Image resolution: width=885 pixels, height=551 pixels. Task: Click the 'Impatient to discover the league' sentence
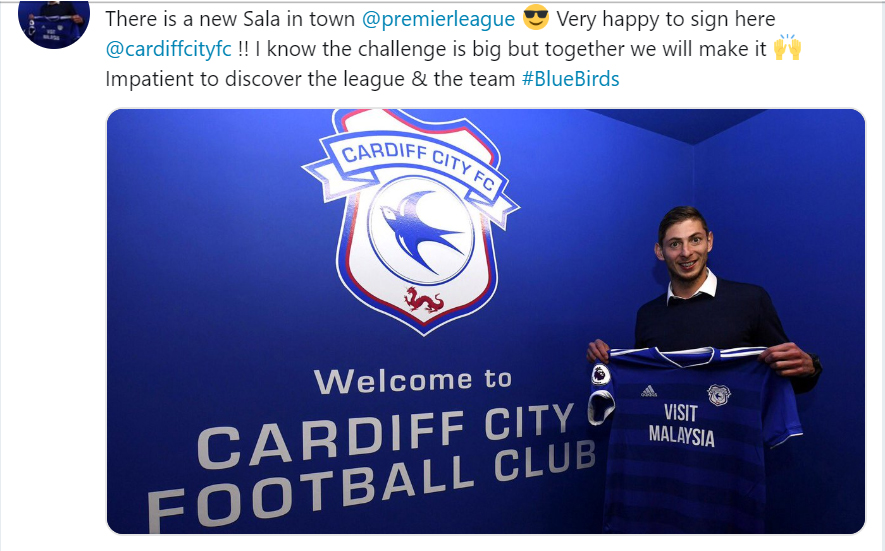click(255, 78)
